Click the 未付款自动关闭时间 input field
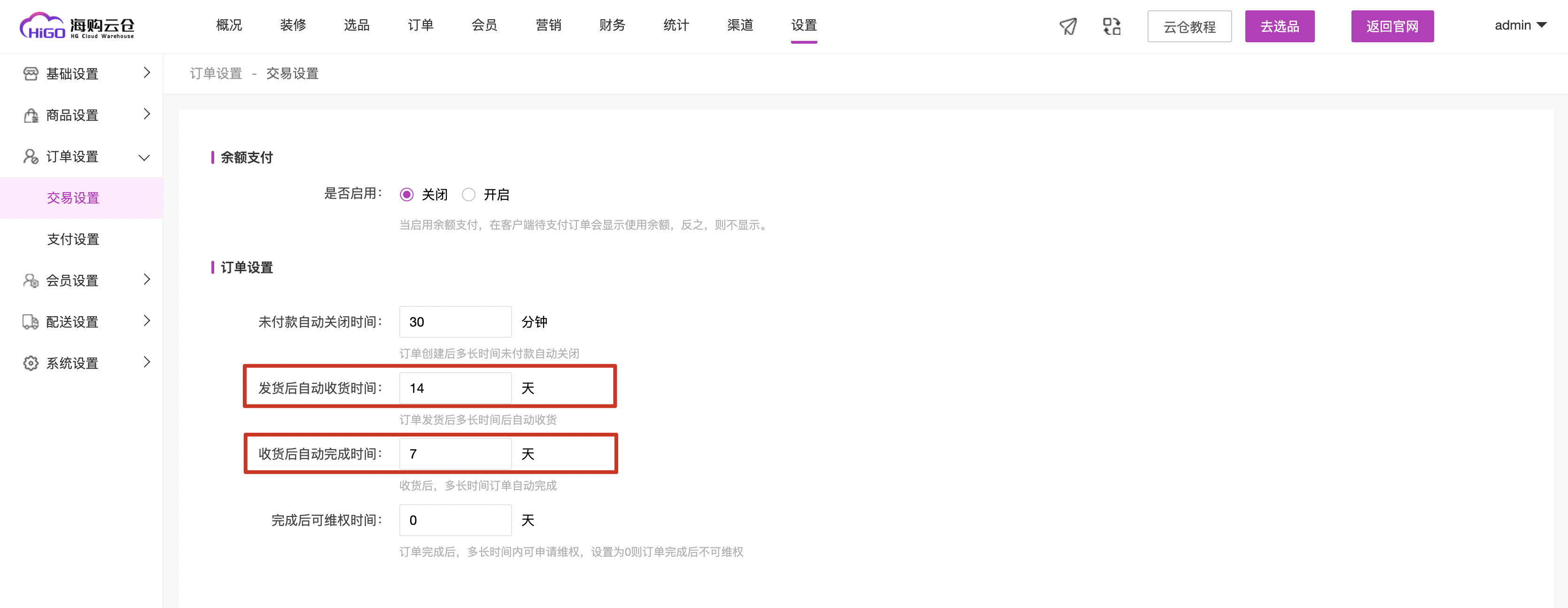 click(455, 322)
